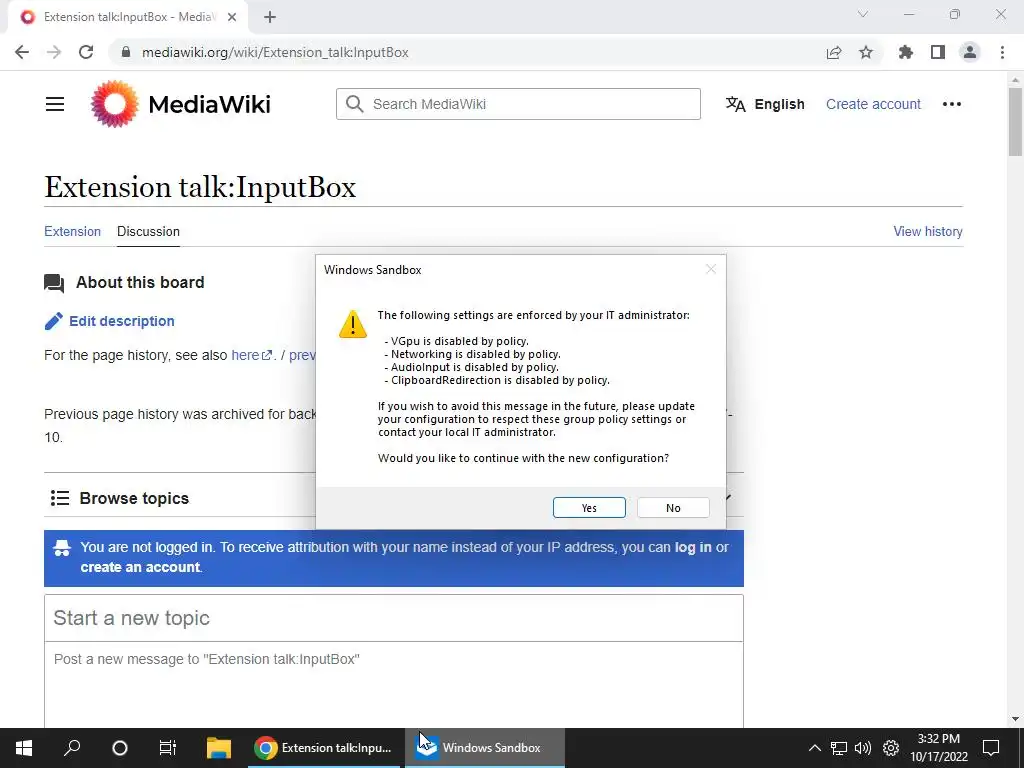The width and height of the screenshot is (1024, 768).
Task: Click the Browse topics list icon
Action: coord(60,498)
